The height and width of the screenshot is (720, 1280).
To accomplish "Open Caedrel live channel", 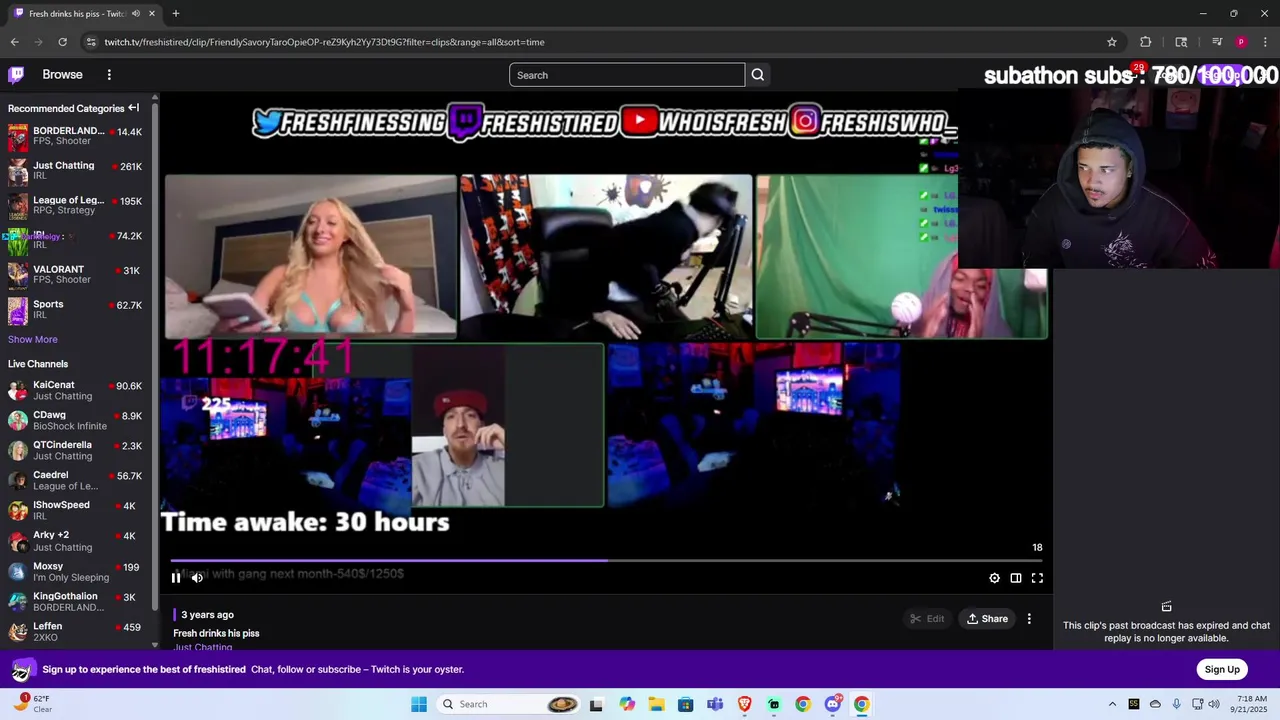I will tap(76, 481).
